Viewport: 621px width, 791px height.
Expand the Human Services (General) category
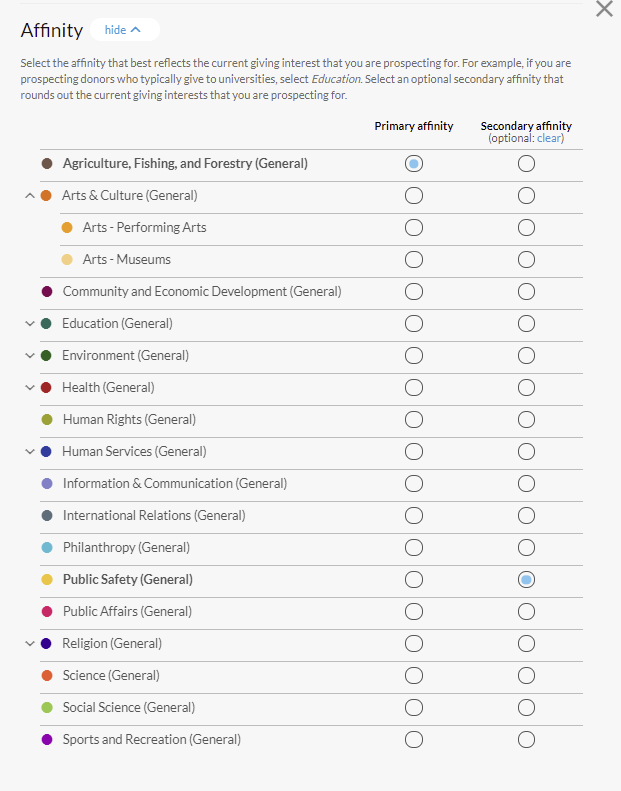pyautogui.click(x=29, y=452)
